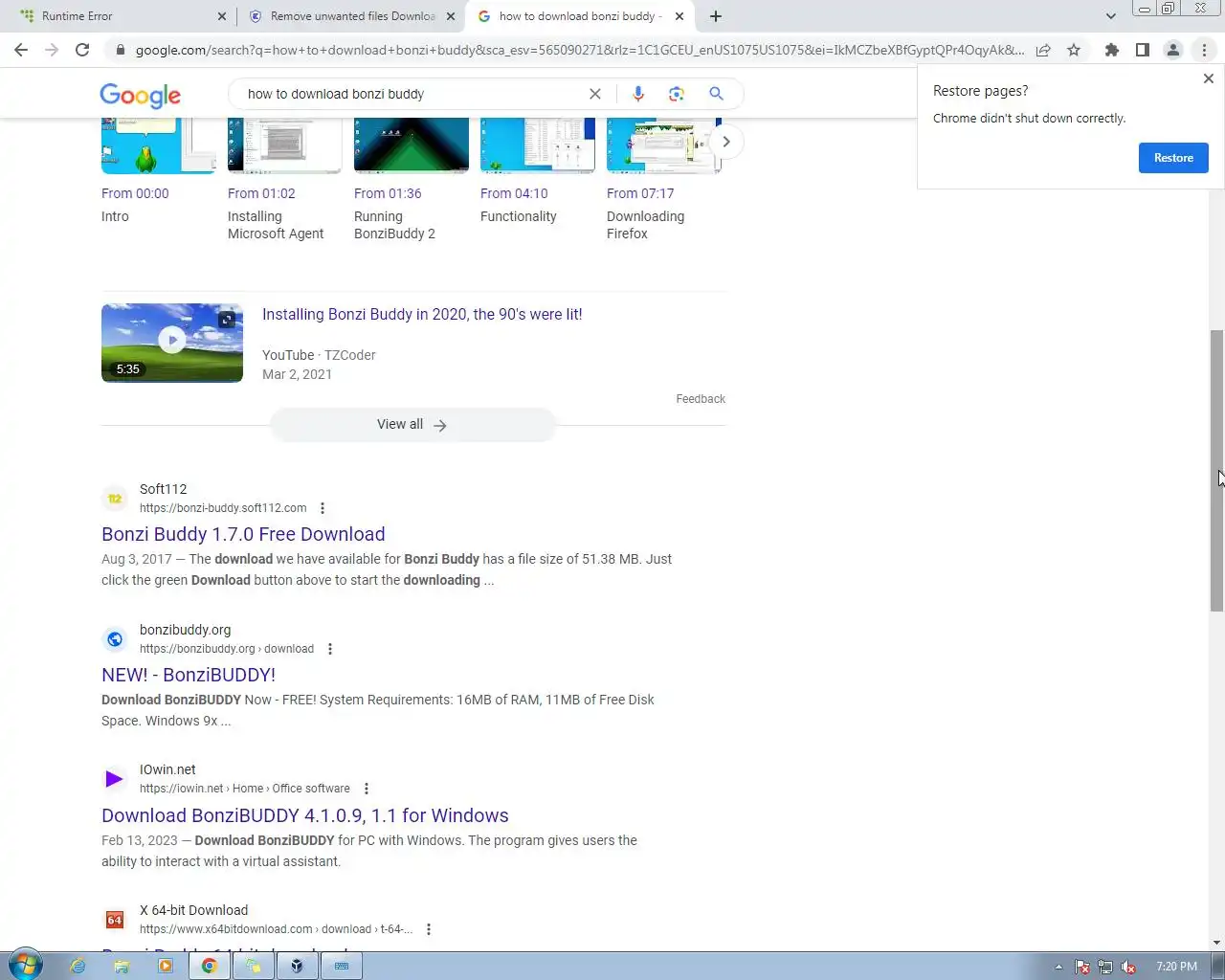The image size is (1225, 980).
Task: Submit search with the magnifier icon
Action: click(716, 94)
